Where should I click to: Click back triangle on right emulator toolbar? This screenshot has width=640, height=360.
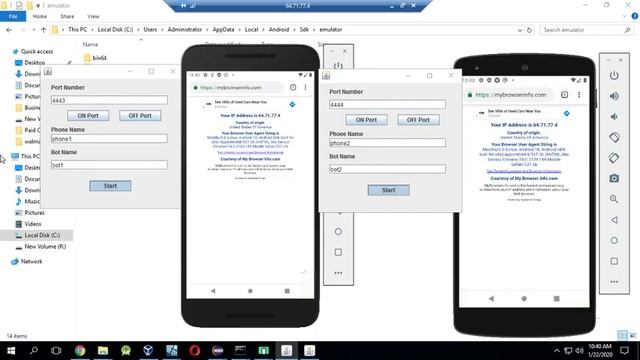[x=614, y=220]
